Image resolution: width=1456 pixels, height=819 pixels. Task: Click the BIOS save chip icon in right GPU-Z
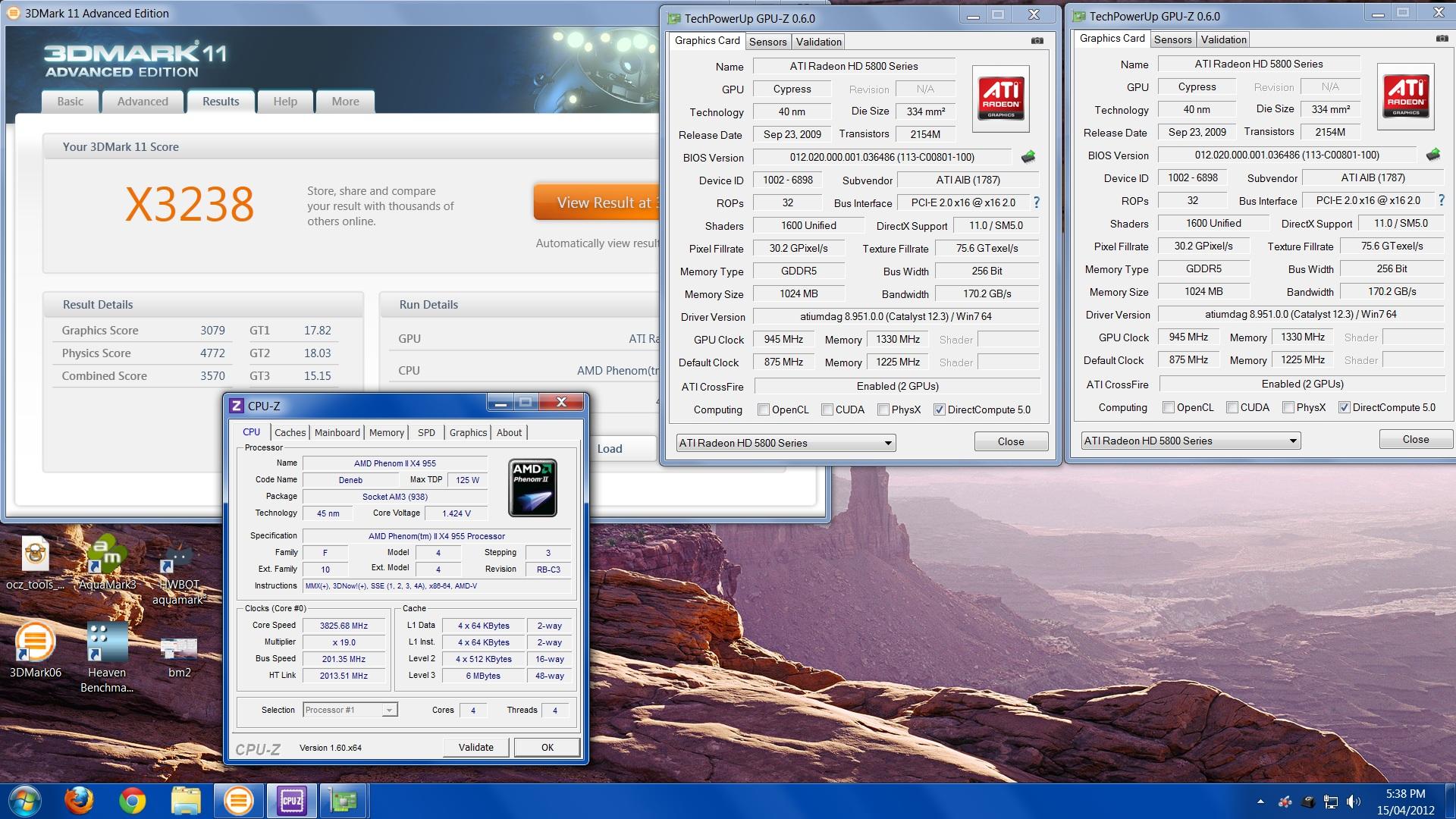point(1433,155)
